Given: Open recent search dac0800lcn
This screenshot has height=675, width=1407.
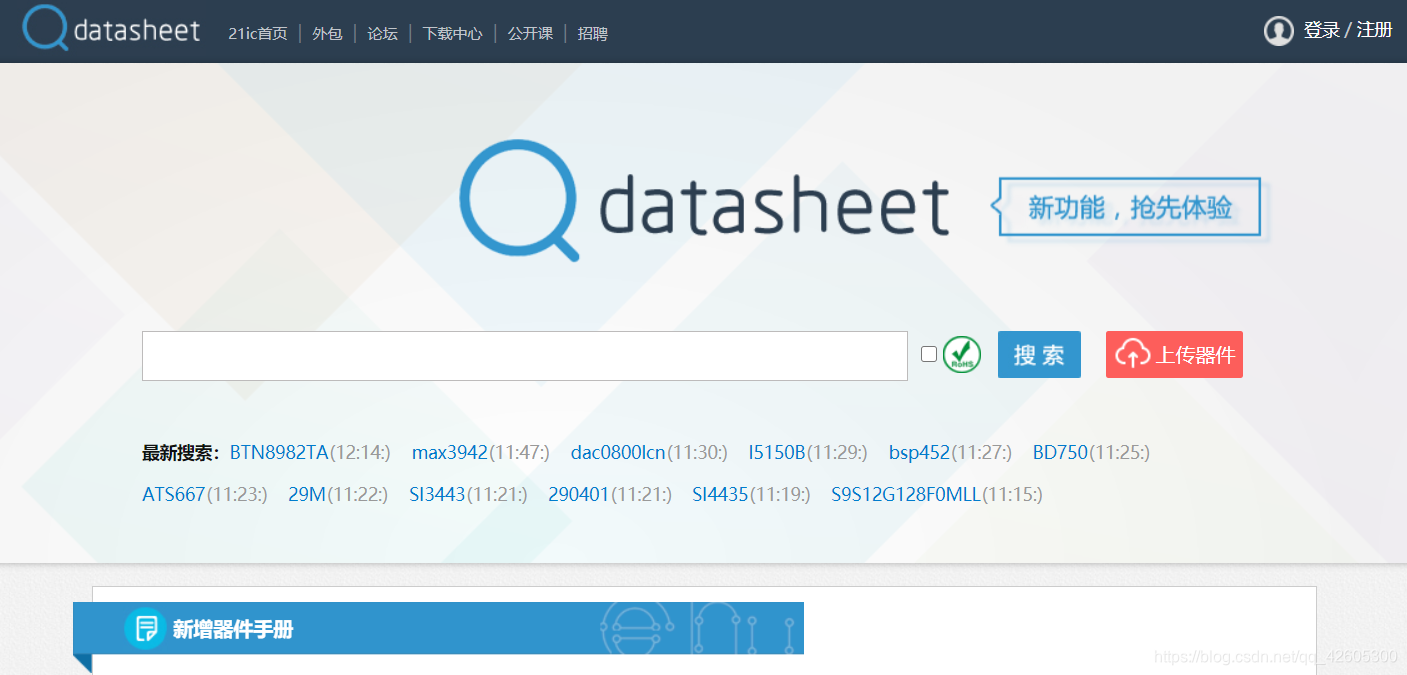Looking at the screenshot, I should tap(618, 453).
